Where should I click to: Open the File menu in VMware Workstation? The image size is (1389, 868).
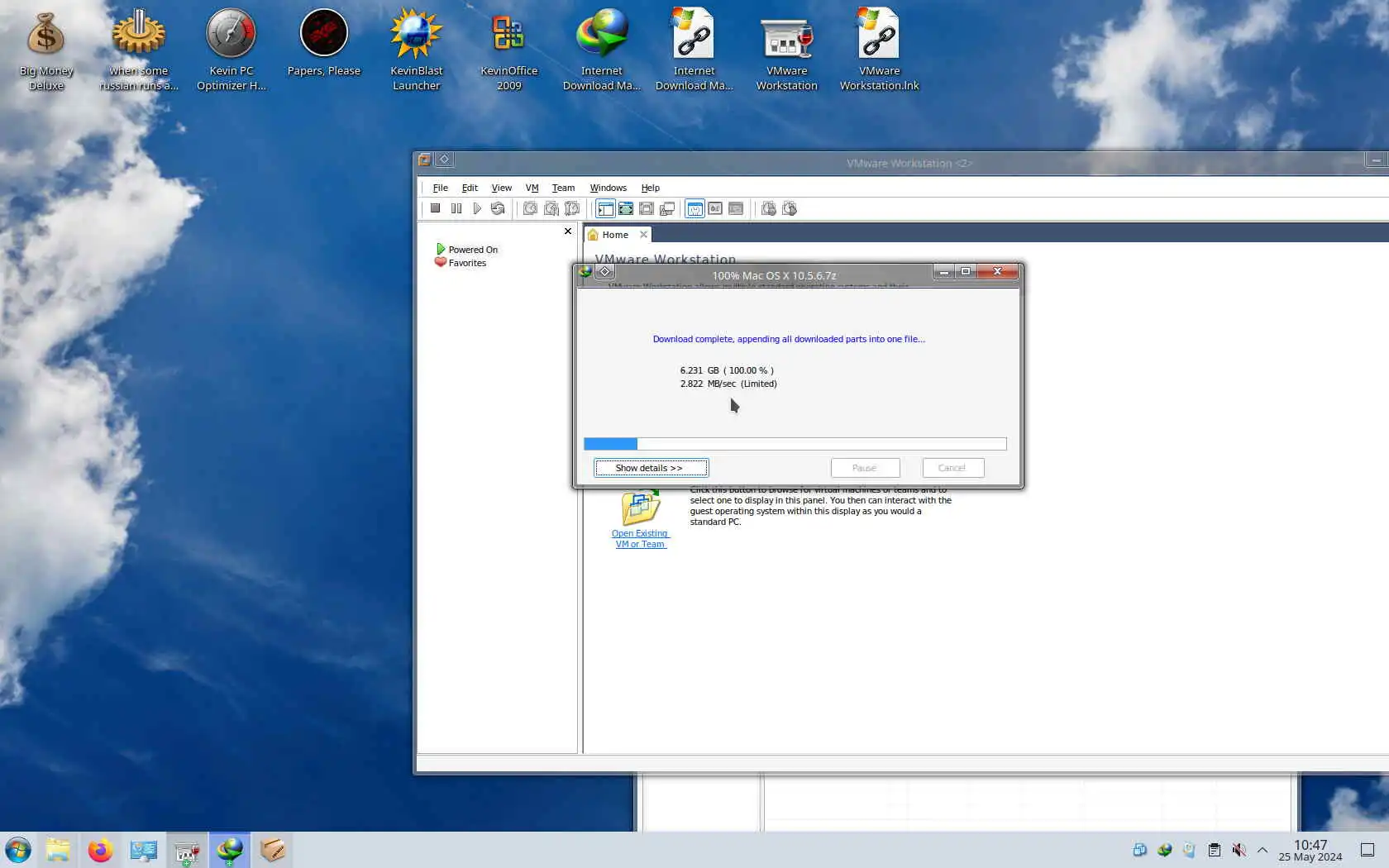[441, 188]
